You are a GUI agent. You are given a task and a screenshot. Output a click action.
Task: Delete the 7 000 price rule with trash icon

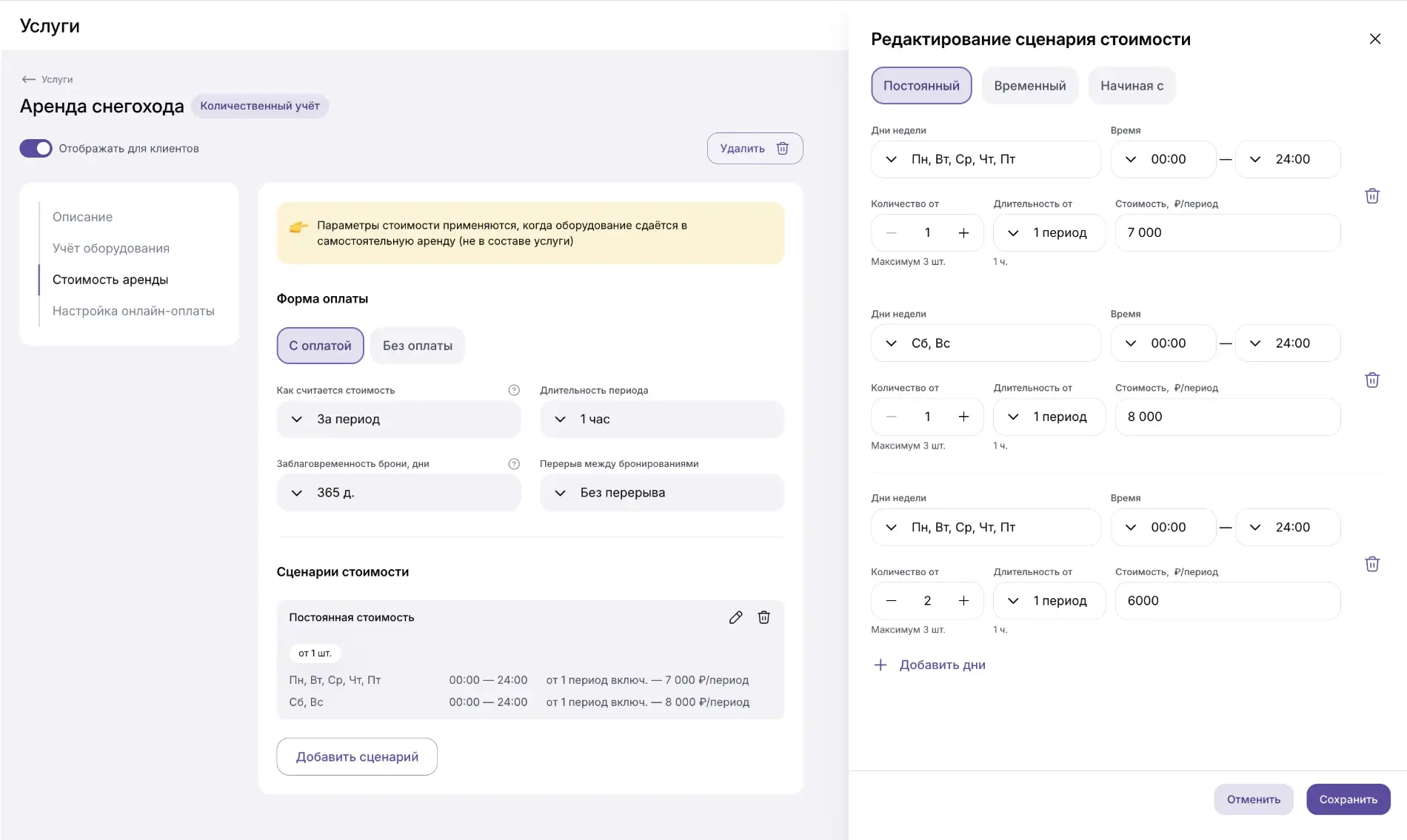point(1372,196)
